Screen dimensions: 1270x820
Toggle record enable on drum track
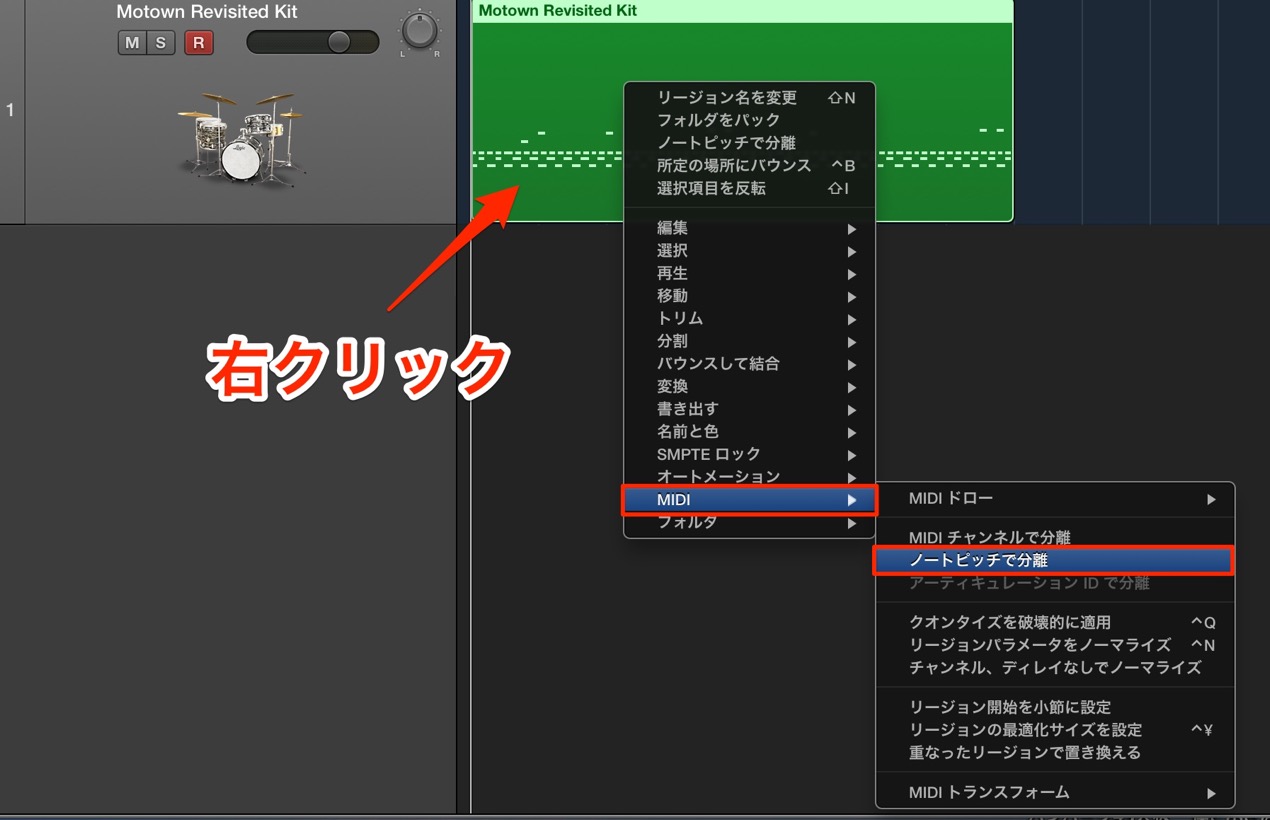coord(198,43)
